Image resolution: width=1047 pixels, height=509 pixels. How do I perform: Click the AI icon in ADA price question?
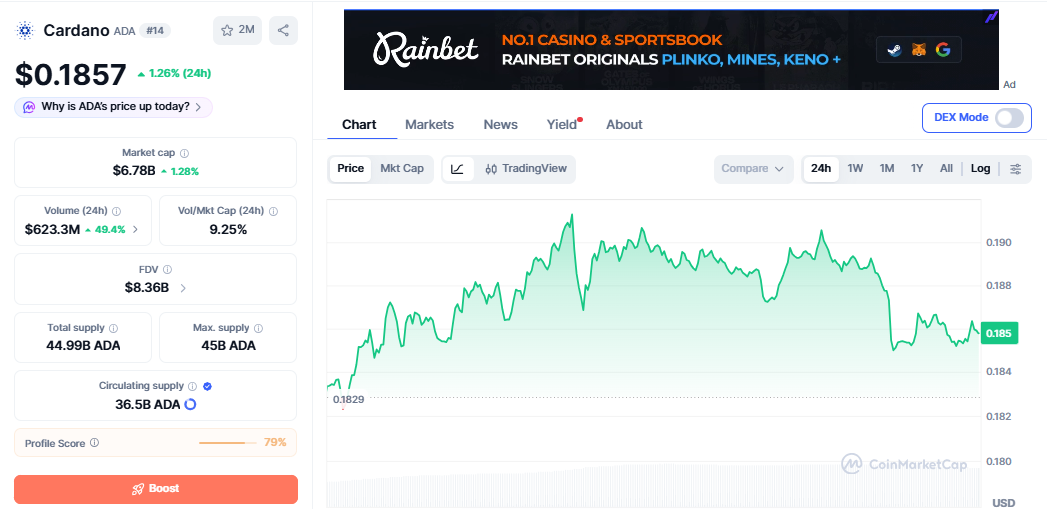29,107
